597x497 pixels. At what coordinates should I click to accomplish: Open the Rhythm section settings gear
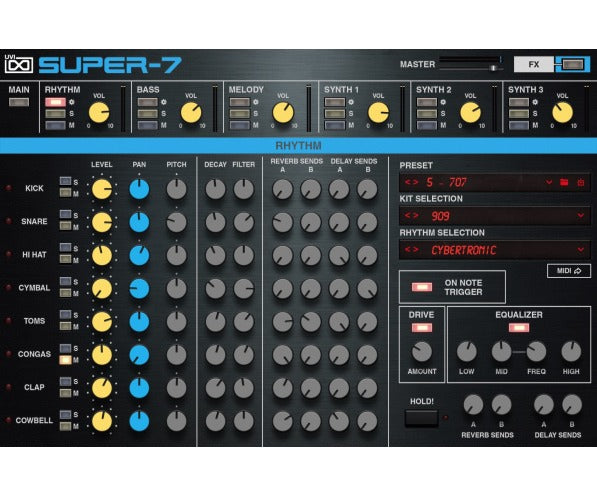tap(72, 102)
